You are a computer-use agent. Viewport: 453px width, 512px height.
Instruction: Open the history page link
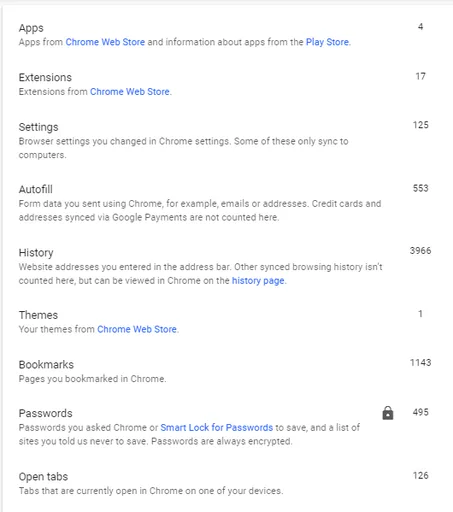(x=258, y=281)
